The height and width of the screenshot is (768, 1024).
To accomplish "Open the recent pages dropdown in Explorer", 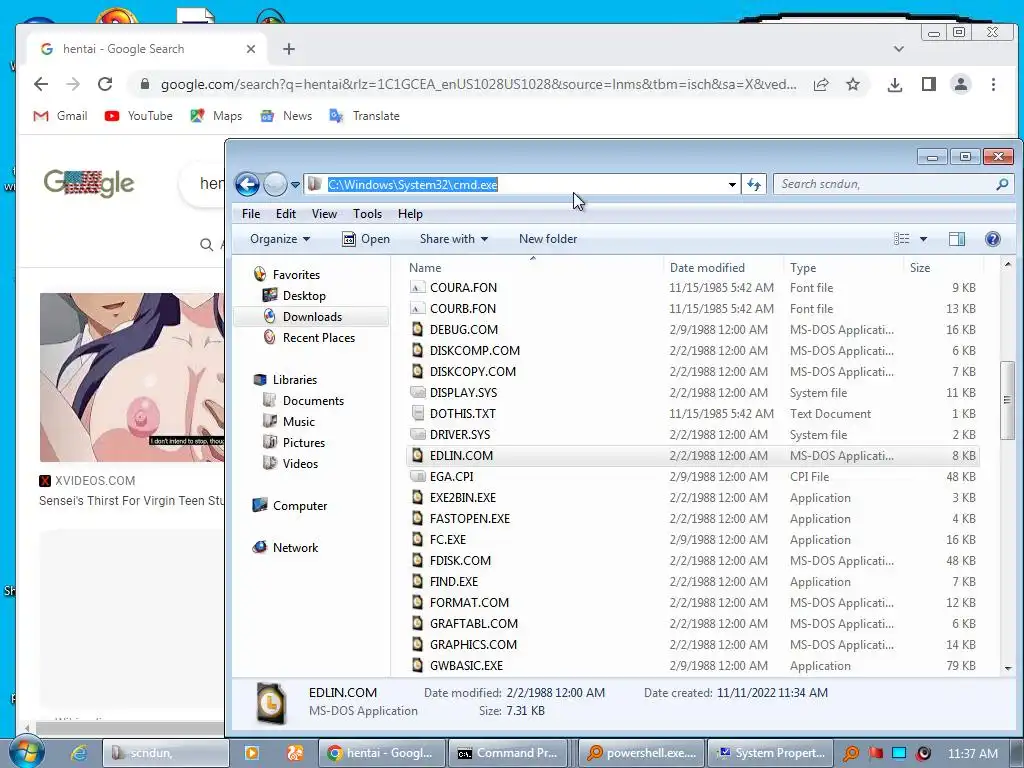I will click(295, 185).
